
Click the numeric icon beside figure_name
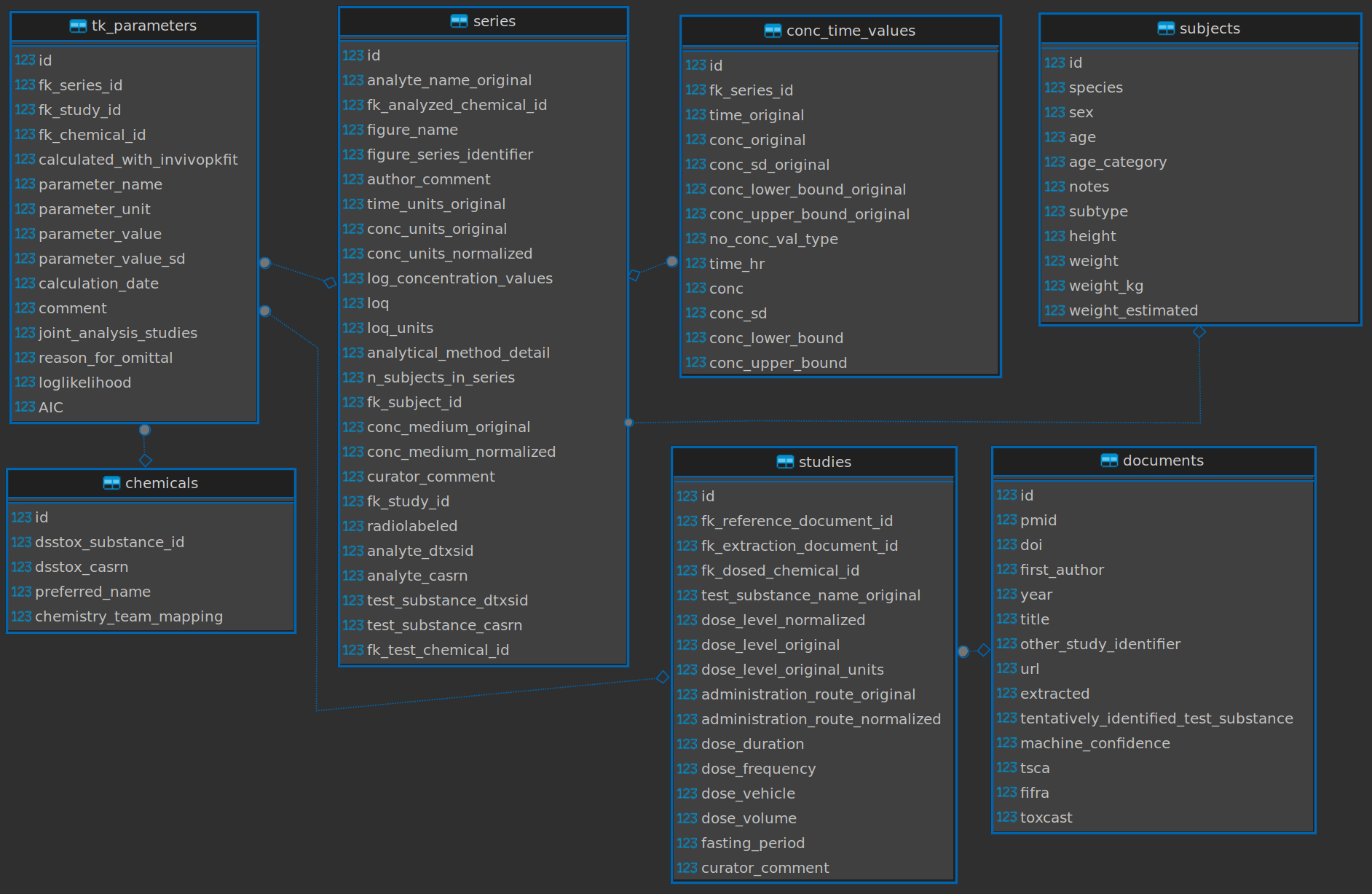pyautogui.click(x=353, y=130)
